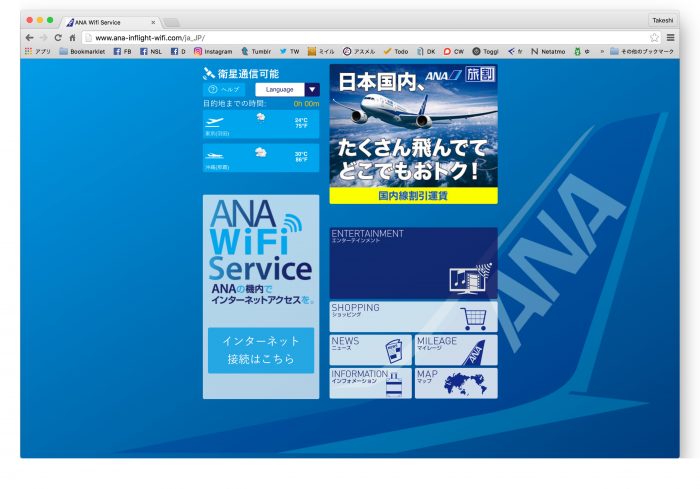Open the Tumblr bookmark
This screenshot has width=700, height=489.
tap(255, 51)
